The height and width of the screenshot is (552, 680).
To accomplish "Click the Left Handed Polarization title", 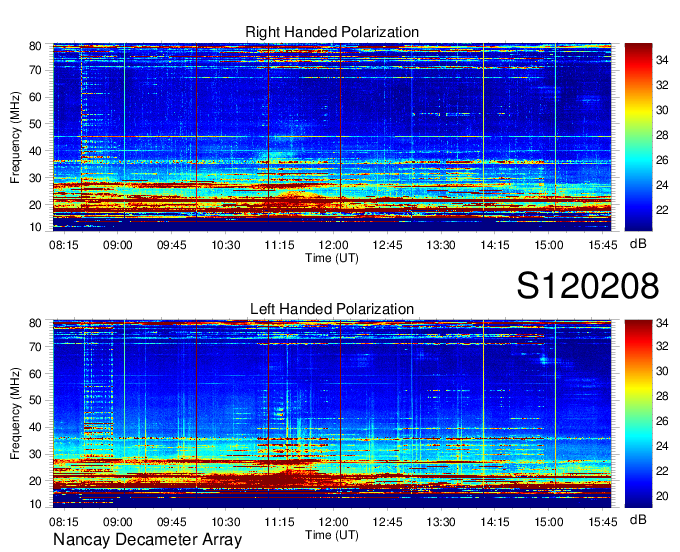I will point(332,309).
